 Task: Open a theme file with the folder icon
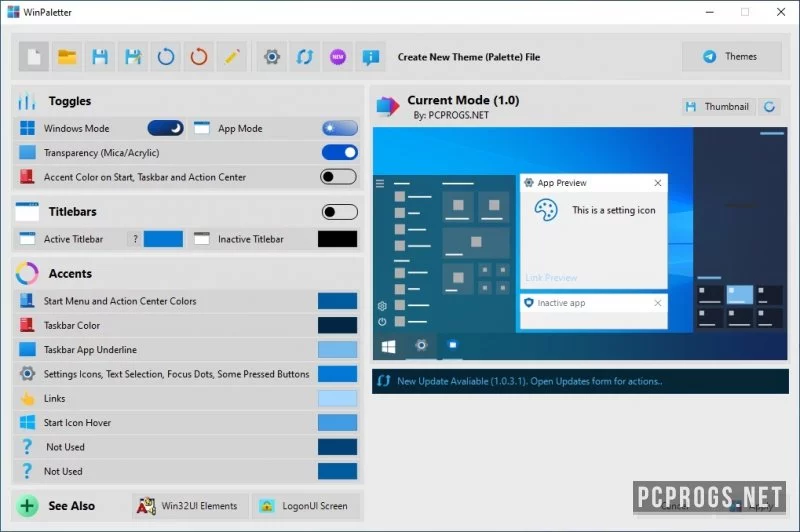(x=67, y=57)
